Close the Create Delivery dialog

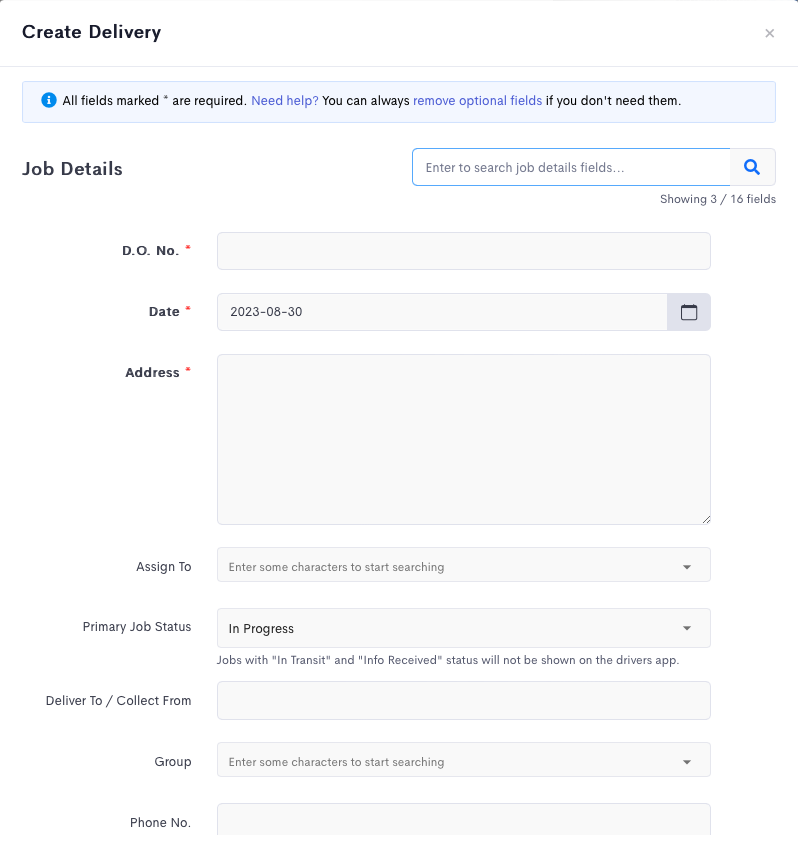769,34
